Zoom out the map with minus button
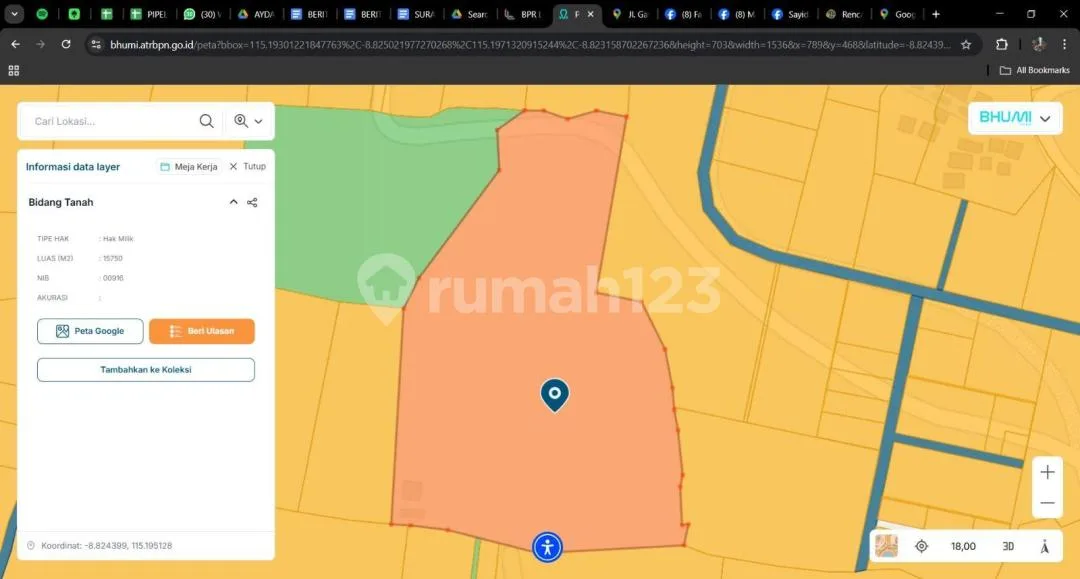 1048,503
